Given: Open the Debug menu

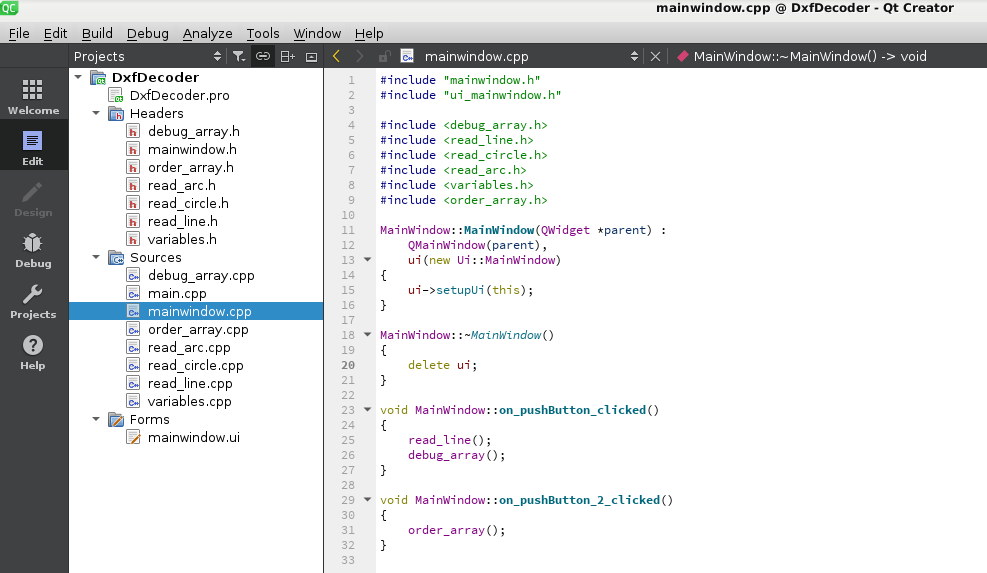Looking at the screenshot, I should click(x=147, y=33).
